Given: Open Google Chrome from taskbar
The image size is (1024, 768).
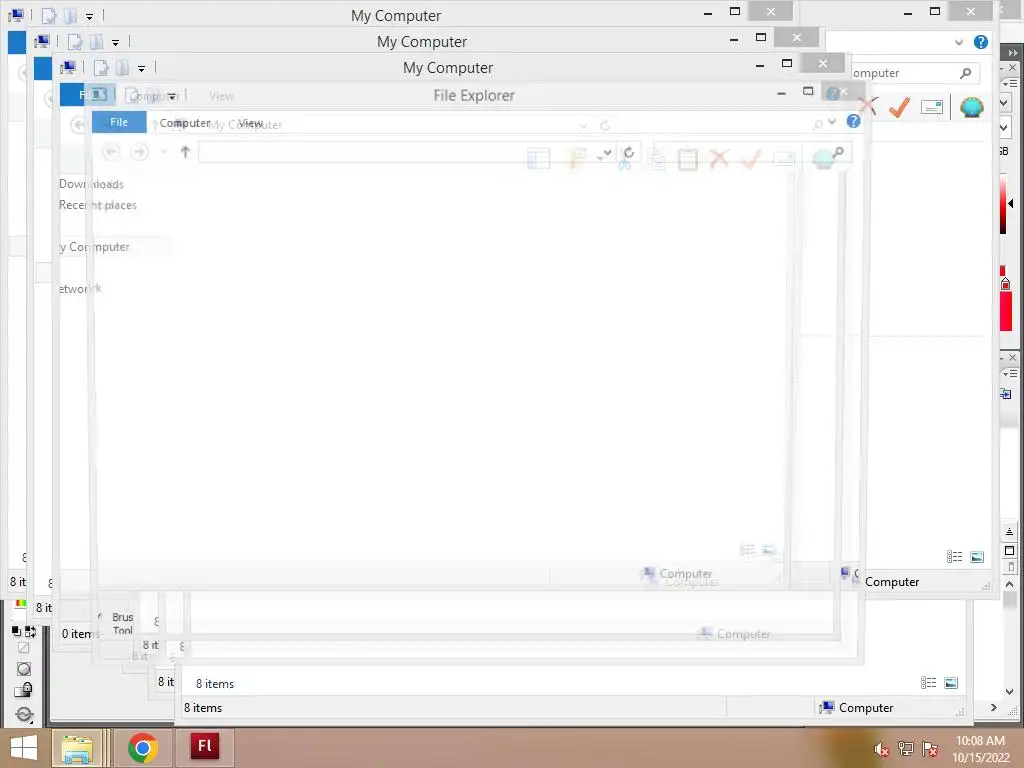Looking at the screenshot, I should tap(142, 748).
